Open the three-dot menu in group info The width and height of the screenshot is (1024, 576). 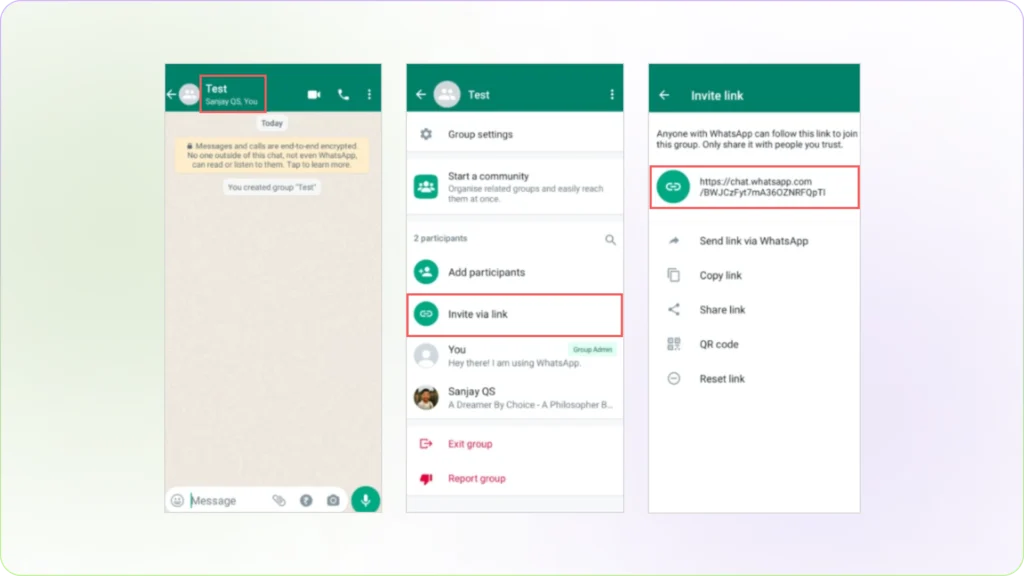click(x=612, y=95)
